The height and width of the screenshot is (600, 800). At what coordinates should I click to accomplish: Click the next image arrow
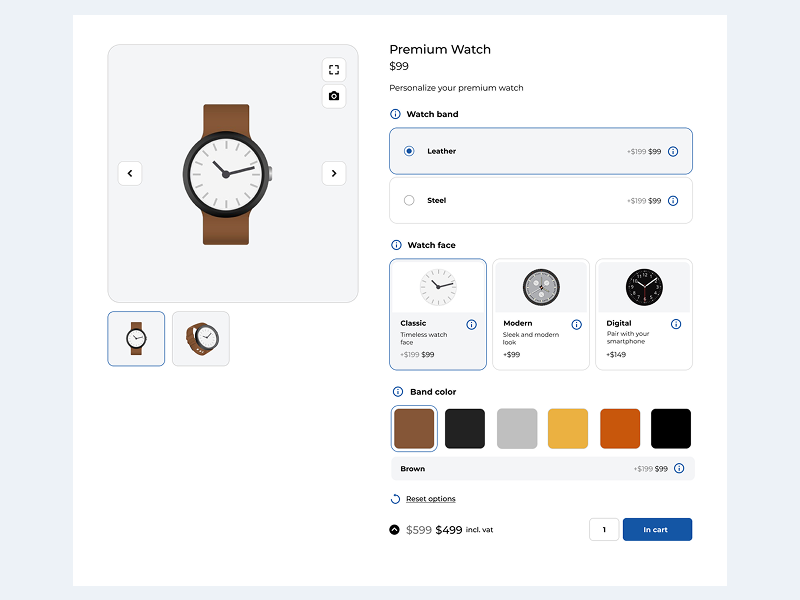334,173
